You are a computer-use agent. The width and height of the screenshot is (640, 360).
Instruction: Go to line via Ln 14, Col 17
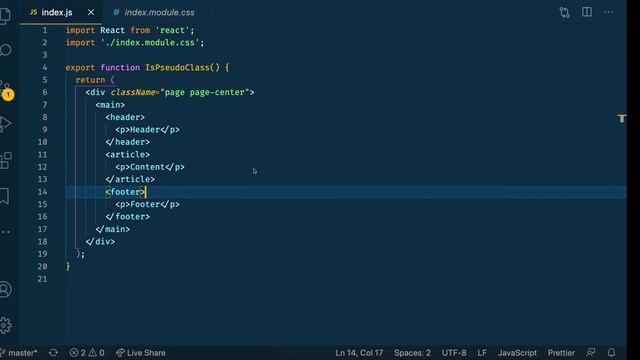tap(359, 353)
